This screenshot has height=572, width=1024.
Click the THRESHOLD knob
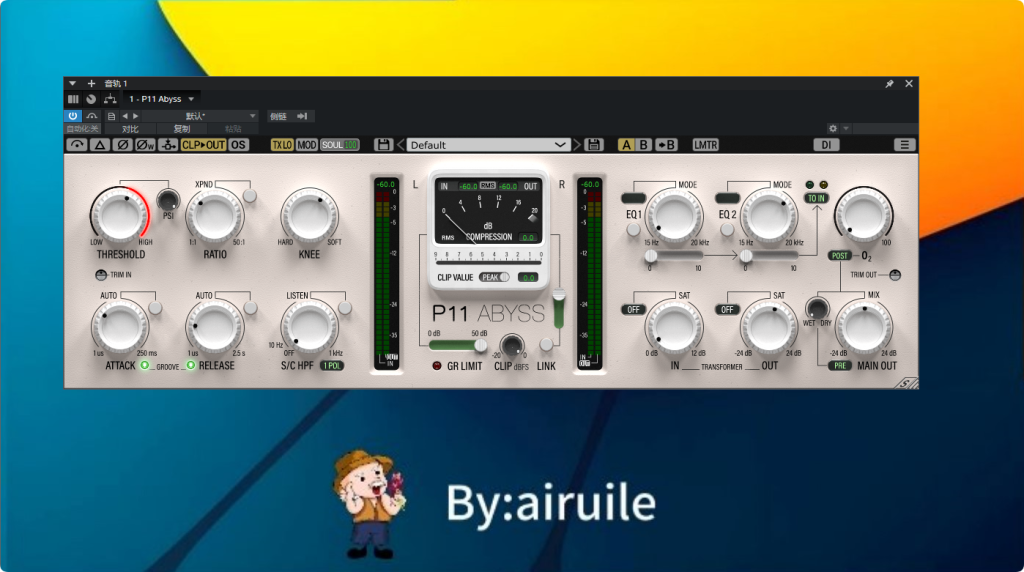pos(119,214)
